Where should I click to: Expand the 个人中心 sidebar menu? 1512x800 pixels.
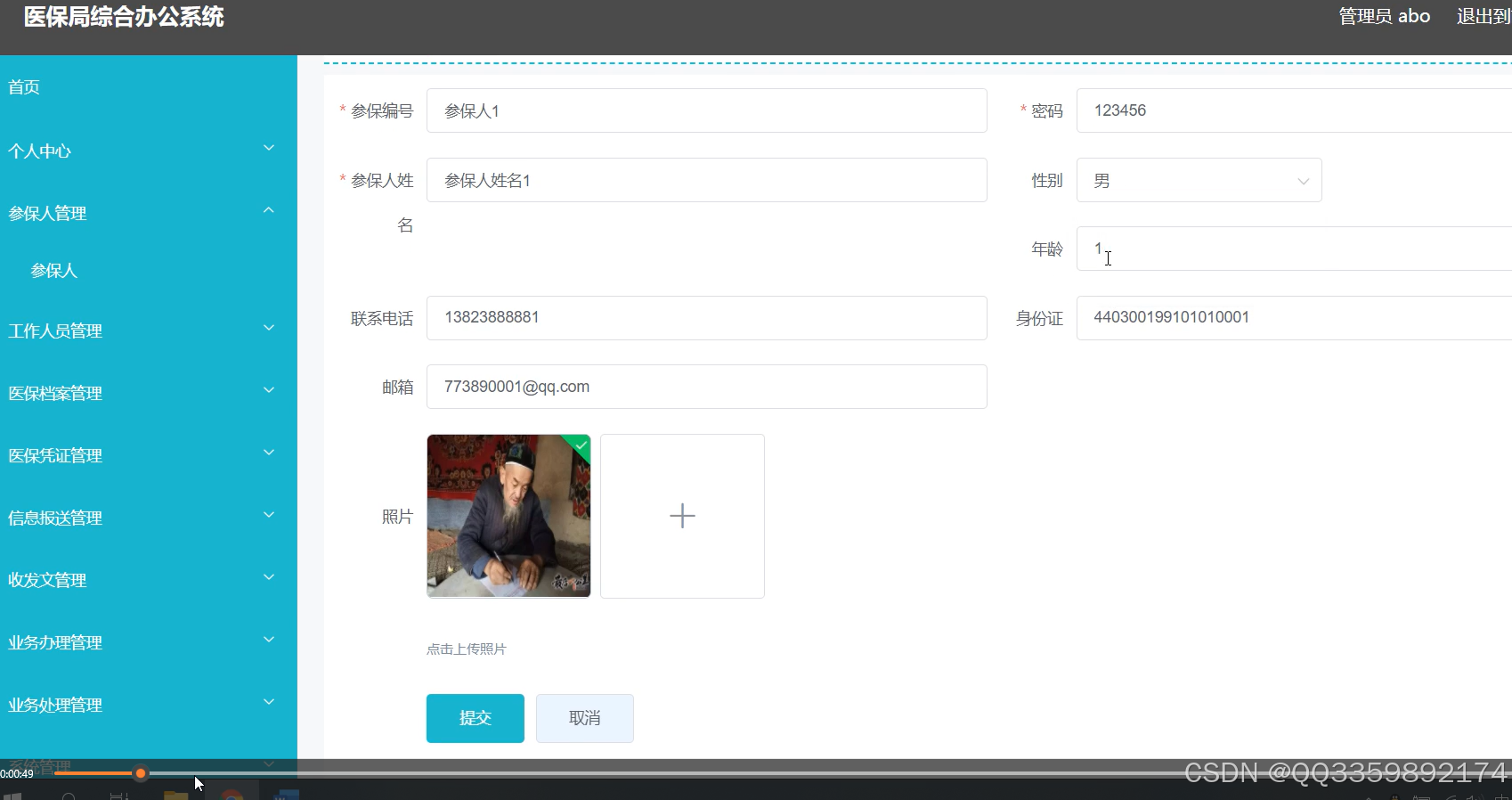[148, 151]
